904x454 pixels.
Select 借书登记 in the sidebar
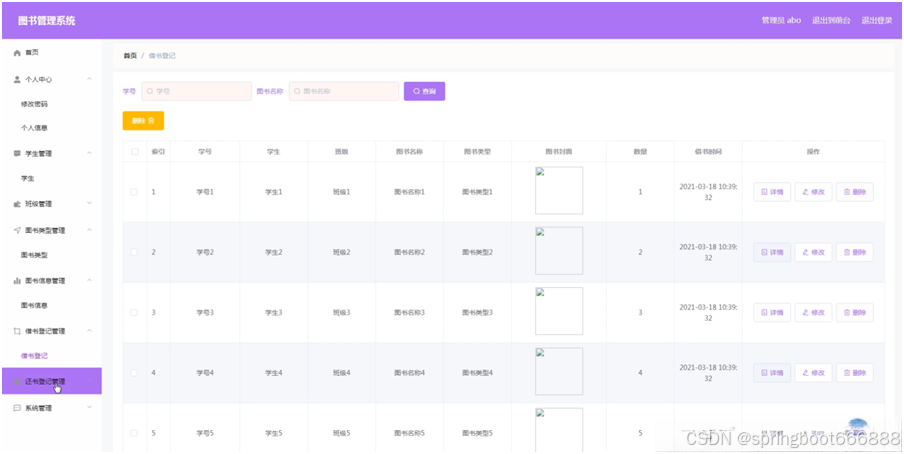(x=34, y=356)
